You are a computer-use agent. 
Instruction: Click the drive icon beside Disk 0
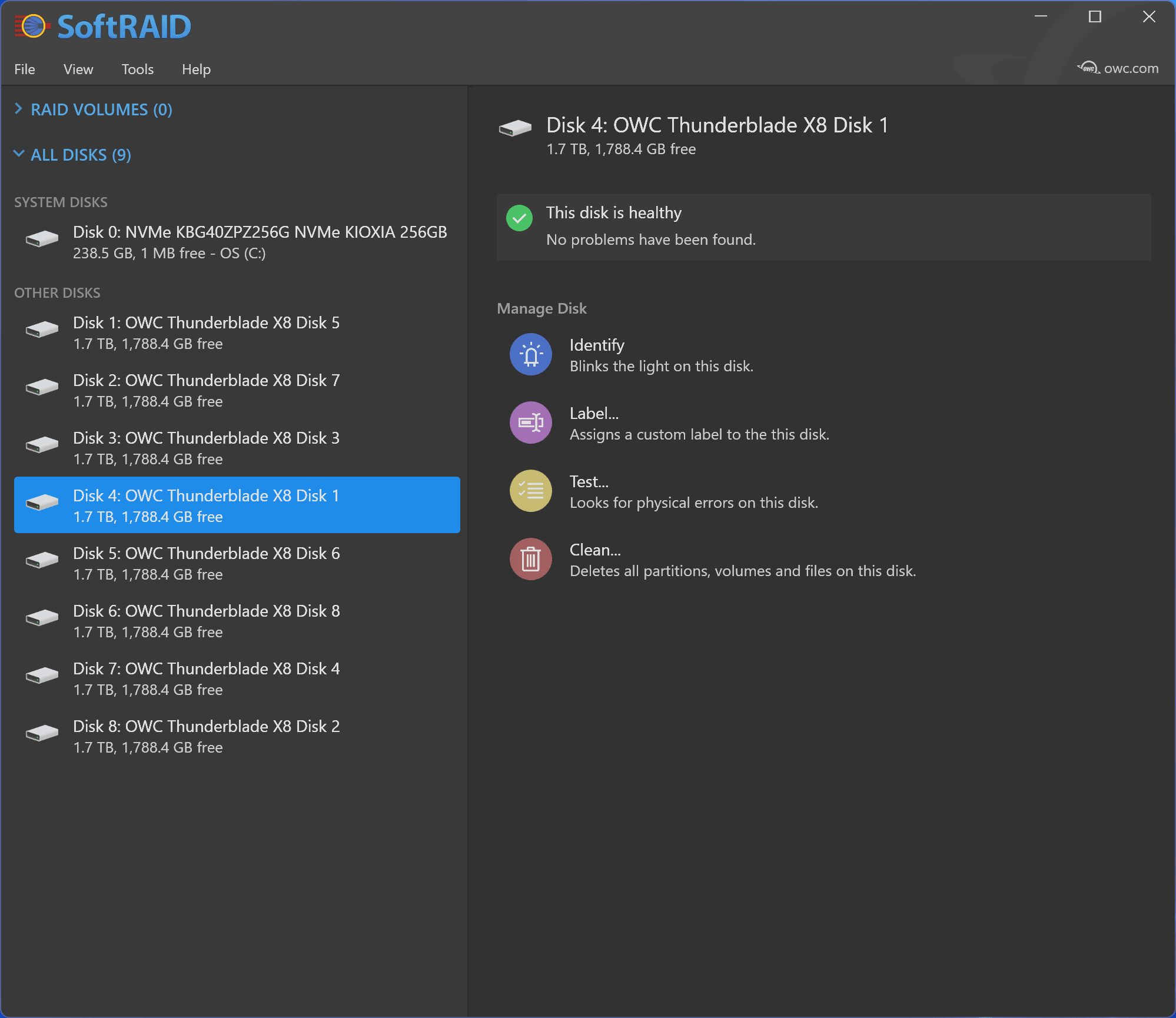click(x=42, y=239)
